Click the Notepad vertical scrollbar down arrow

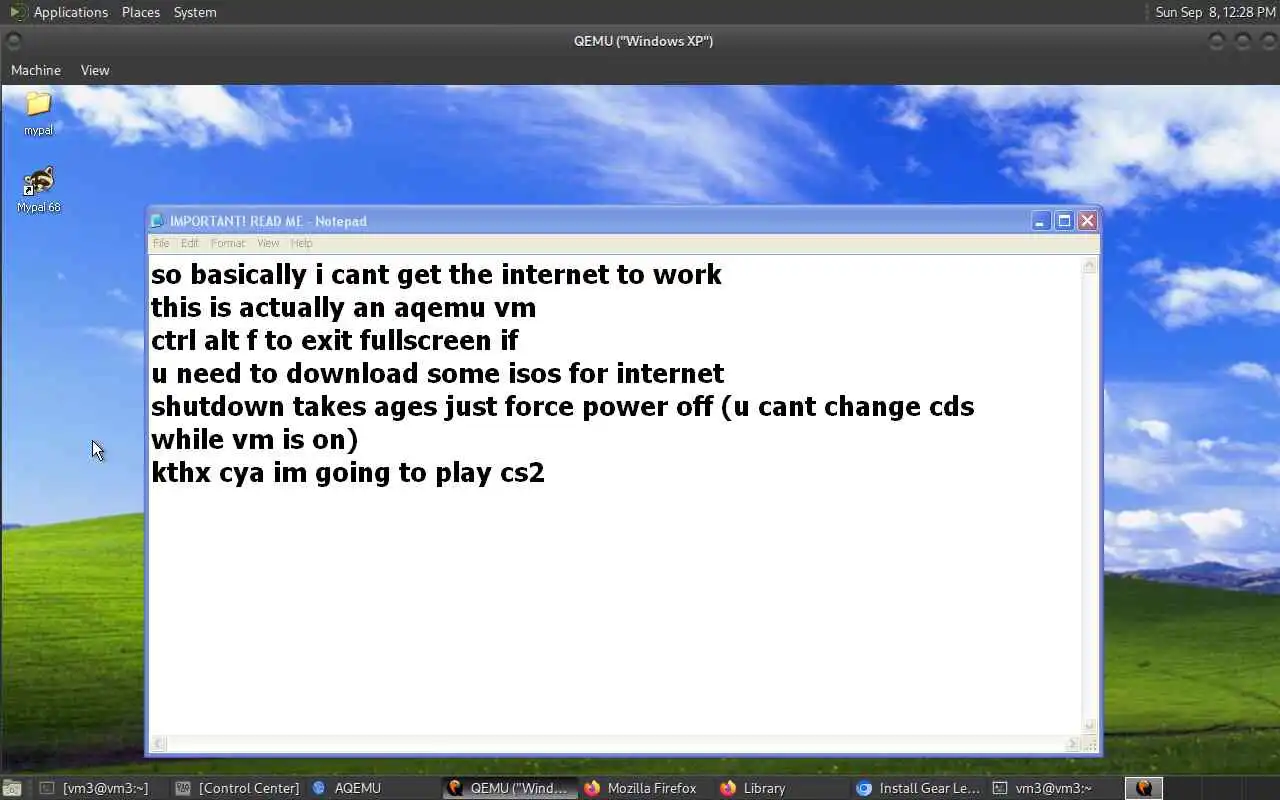(1090, 726)
